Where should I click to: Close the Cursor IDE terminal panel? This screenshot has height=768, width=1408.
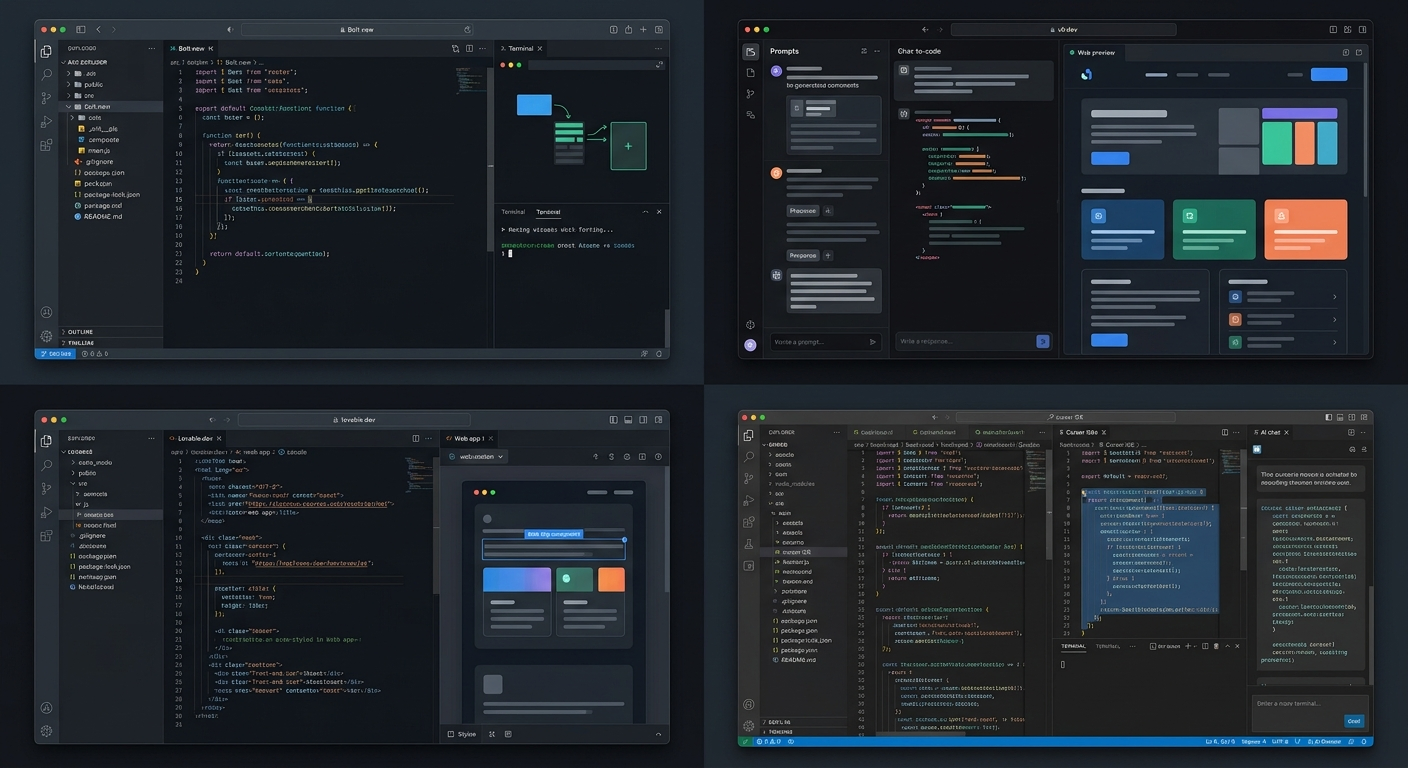click(1239, 646)
